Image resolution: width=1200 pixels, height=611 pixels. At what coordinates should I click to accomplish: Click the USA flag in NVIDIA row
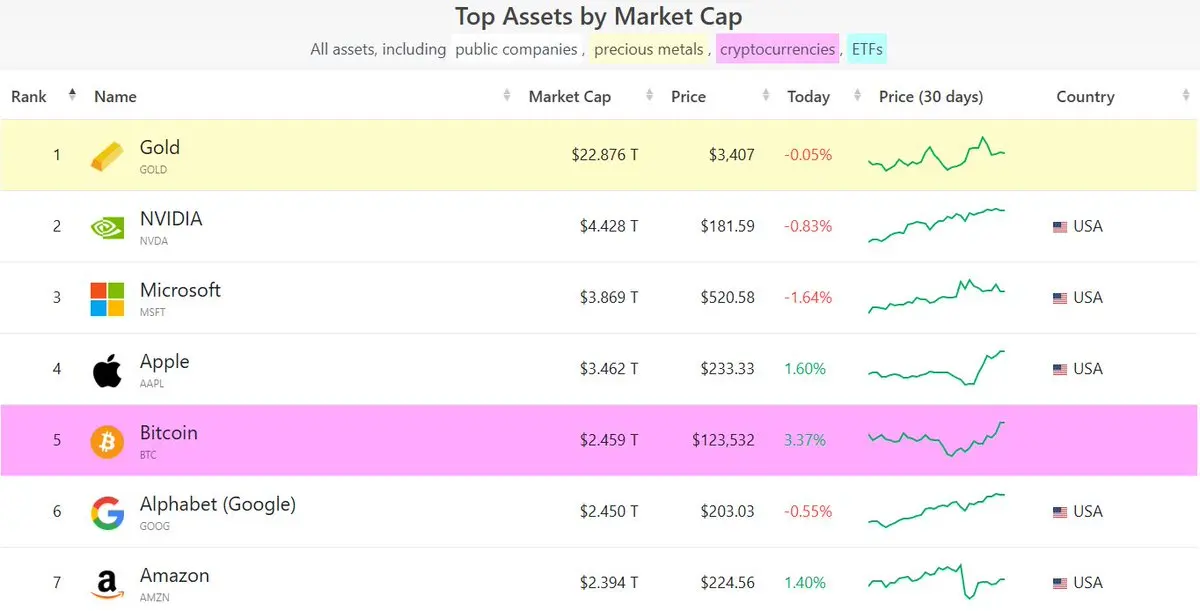(1060, 227)
